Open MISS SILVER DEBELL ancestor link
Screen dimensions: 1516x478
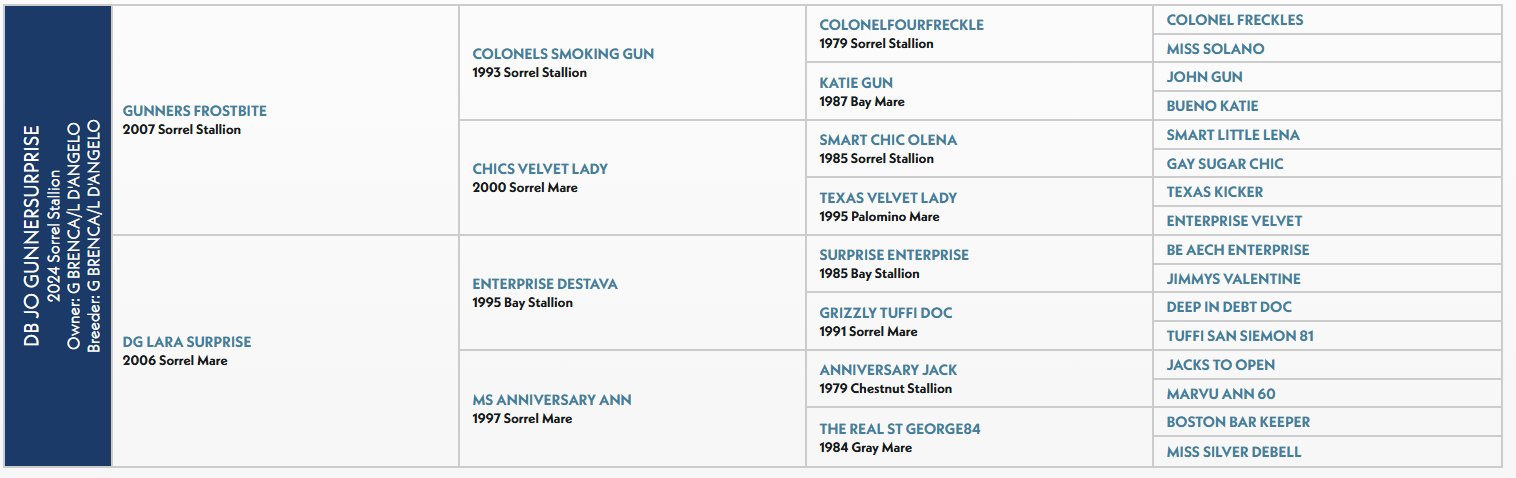click(1233, 452)
